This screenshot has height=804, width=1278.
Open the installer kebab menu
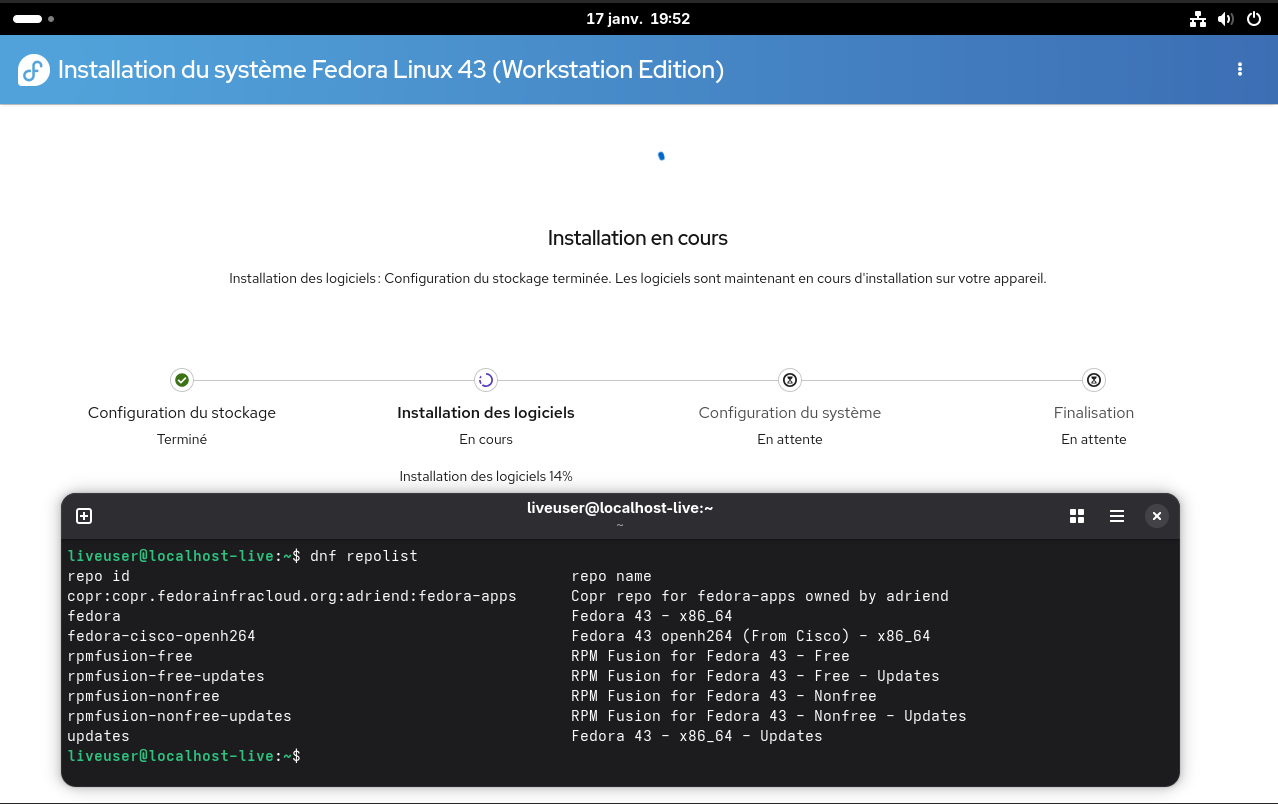coord(1240,69)
